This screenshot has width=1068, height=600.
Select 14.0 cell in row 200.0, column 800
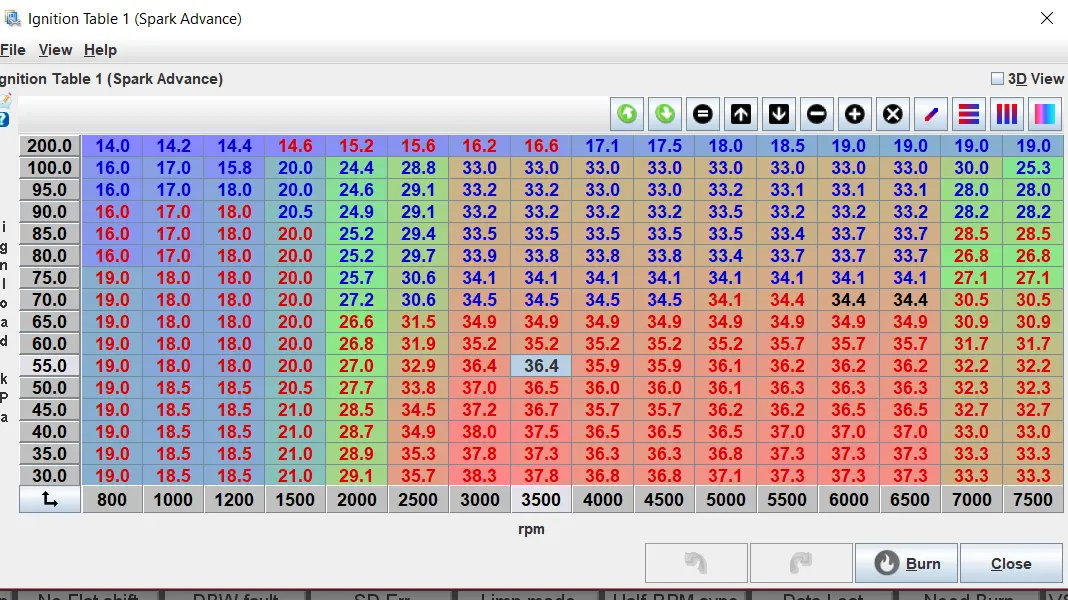[112, 146]
